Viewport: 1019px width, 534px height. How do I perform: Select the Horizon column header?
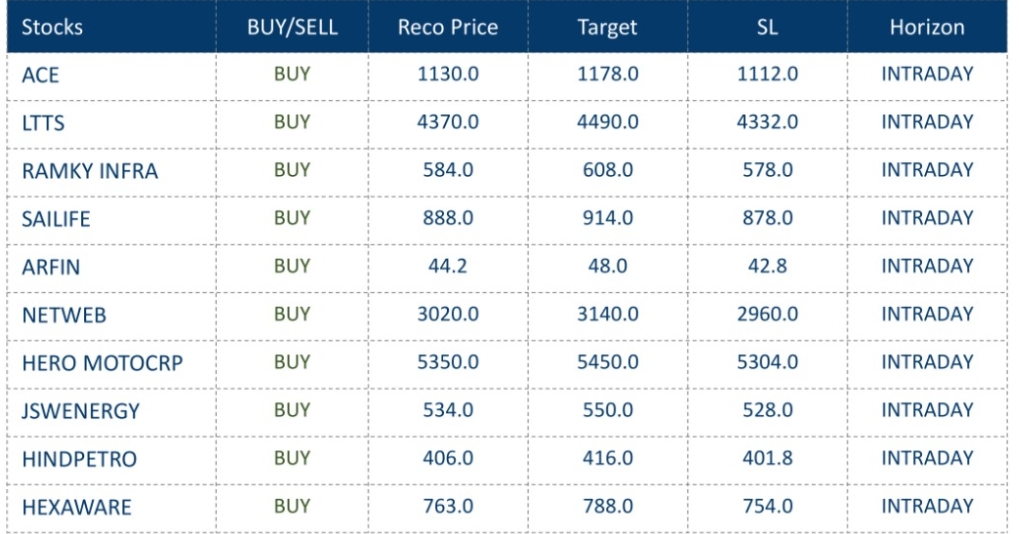click(x=927, y=27)
